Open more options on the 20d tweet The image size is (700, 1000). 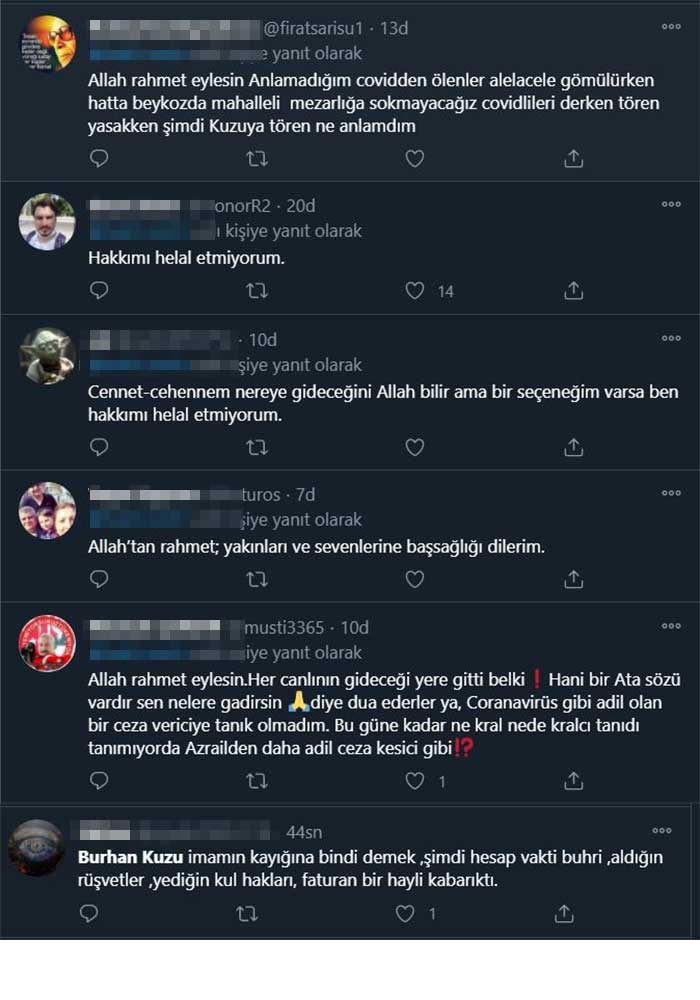click(671, 204)
